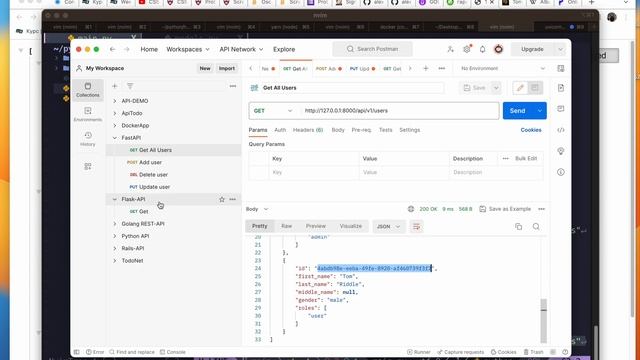Open the Send button options arrow
This screenshot has width=640, height=360.
[540, 111]
